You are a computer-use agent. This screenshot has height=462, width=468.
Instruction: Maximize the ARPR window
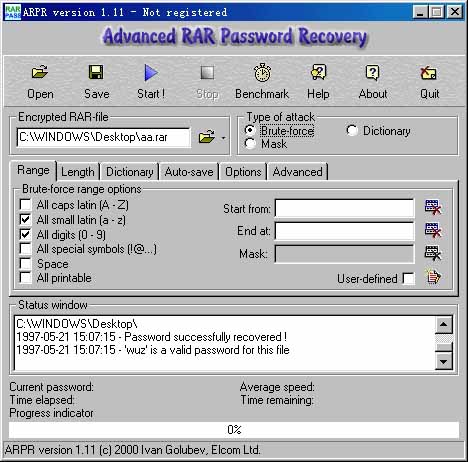[x=436, y=12]
